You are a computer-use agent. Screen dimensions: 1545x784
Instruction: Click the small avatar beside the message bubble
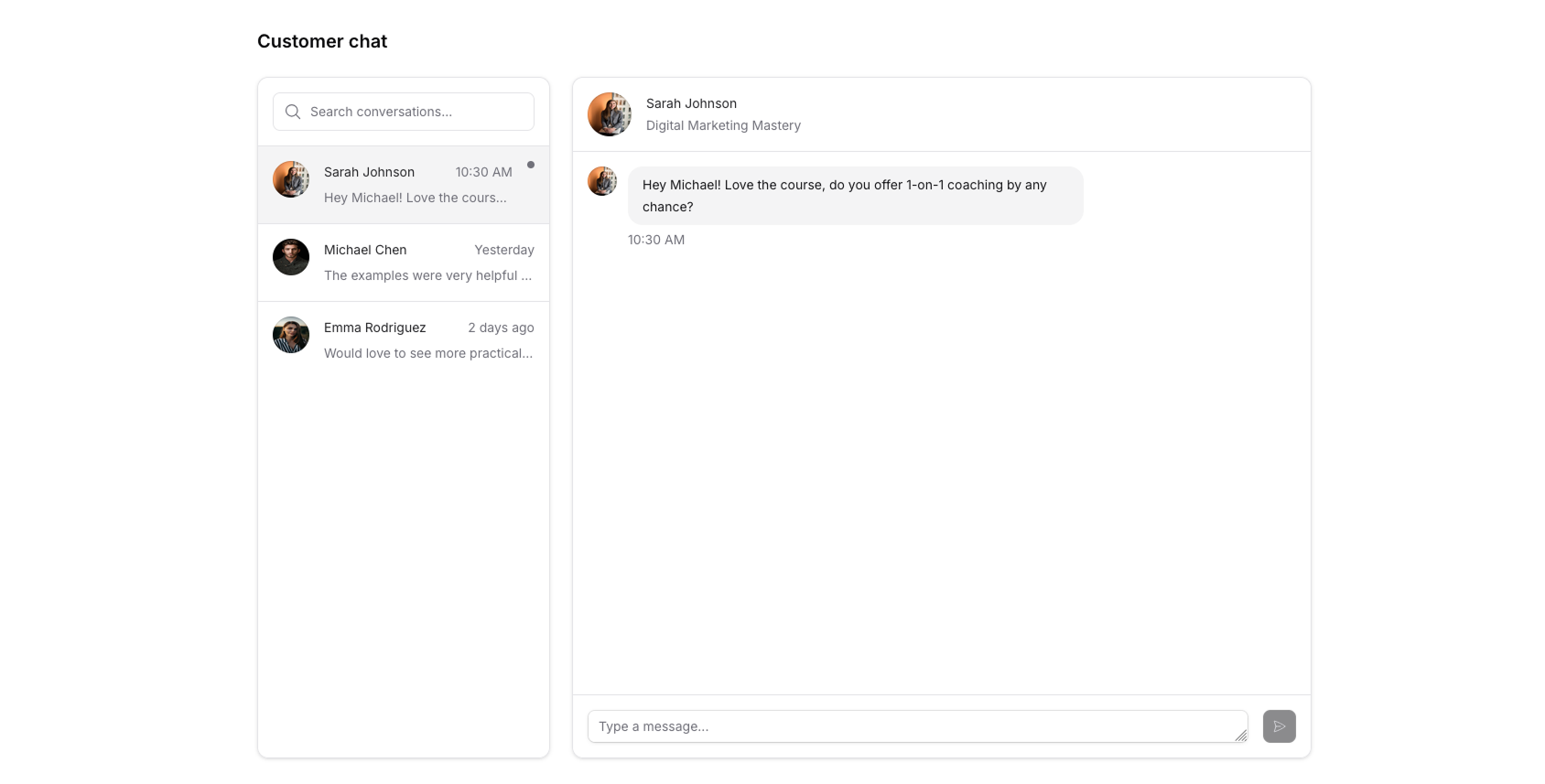[x=602, y=181]
